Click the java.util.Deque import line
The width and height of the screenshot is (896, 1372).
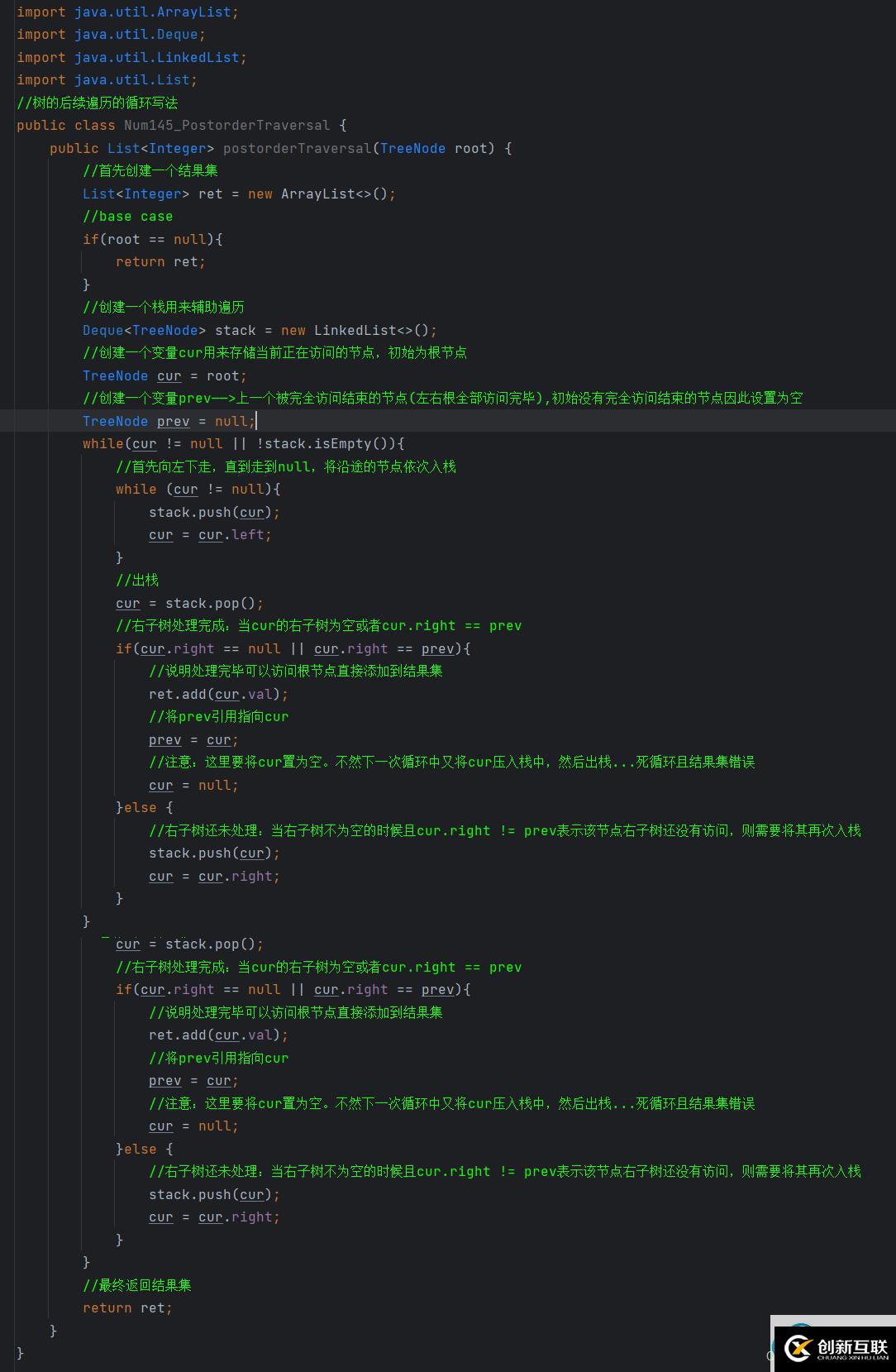111,35
